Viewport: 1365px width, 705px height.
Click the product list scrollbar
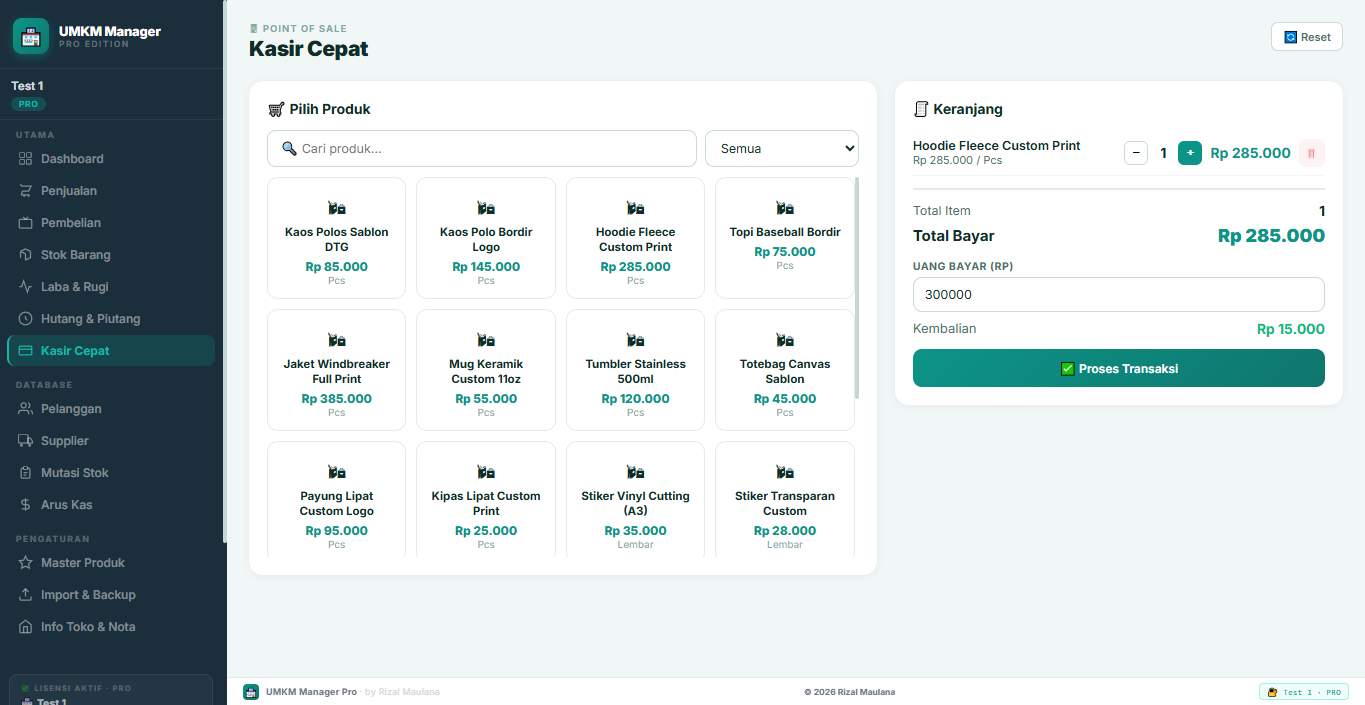pos(856,288)
